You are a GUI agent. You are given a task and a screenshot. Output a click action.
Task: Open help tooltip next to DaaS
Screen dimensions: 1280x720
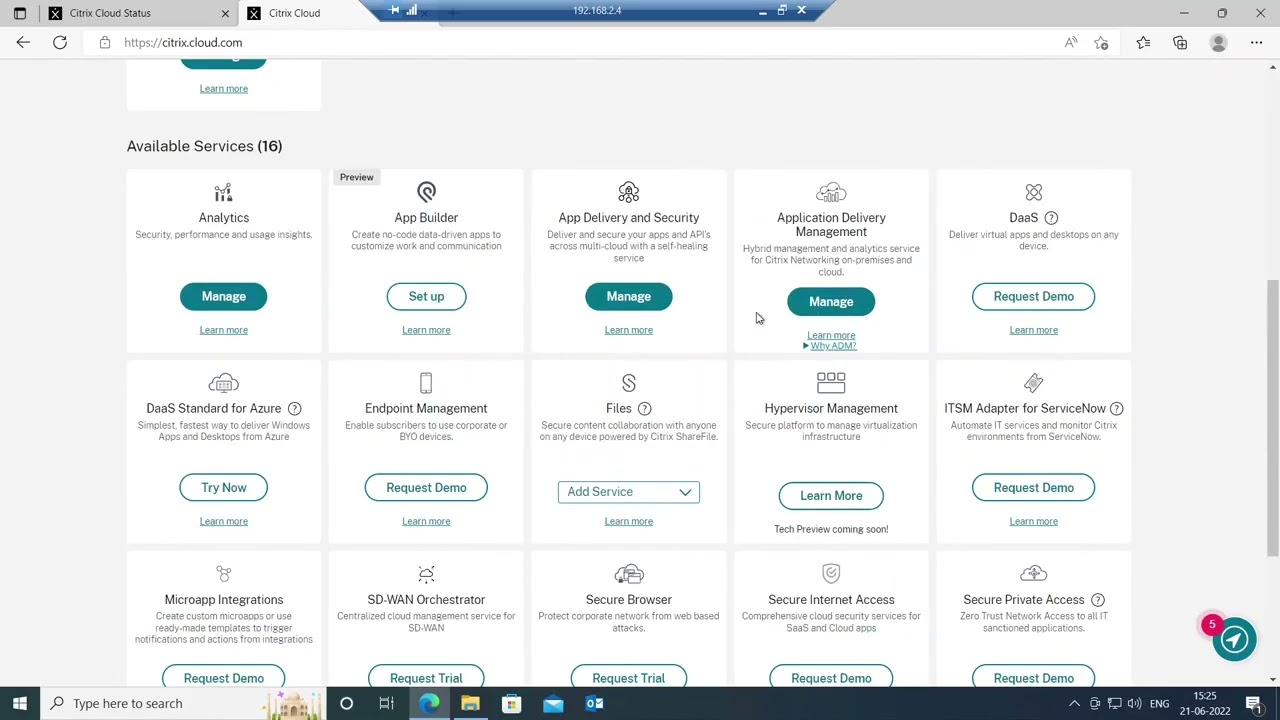[x=1051, y=218]
